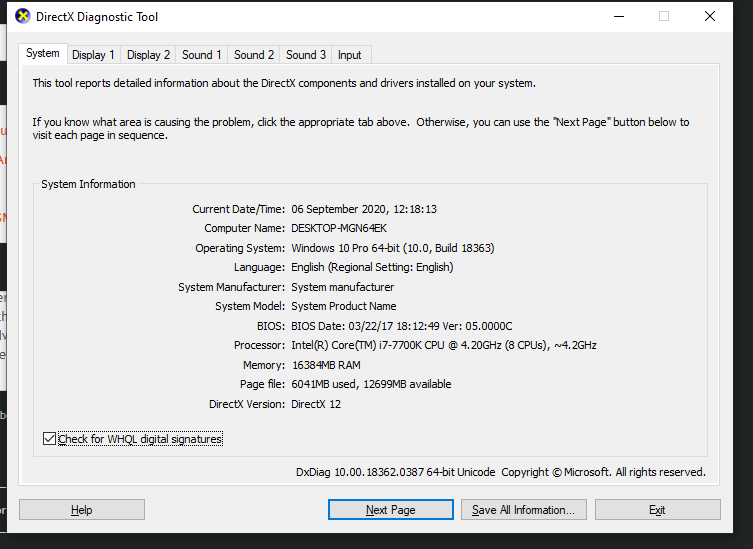Select computer name DESKTOP-MGN64EK

339,228
